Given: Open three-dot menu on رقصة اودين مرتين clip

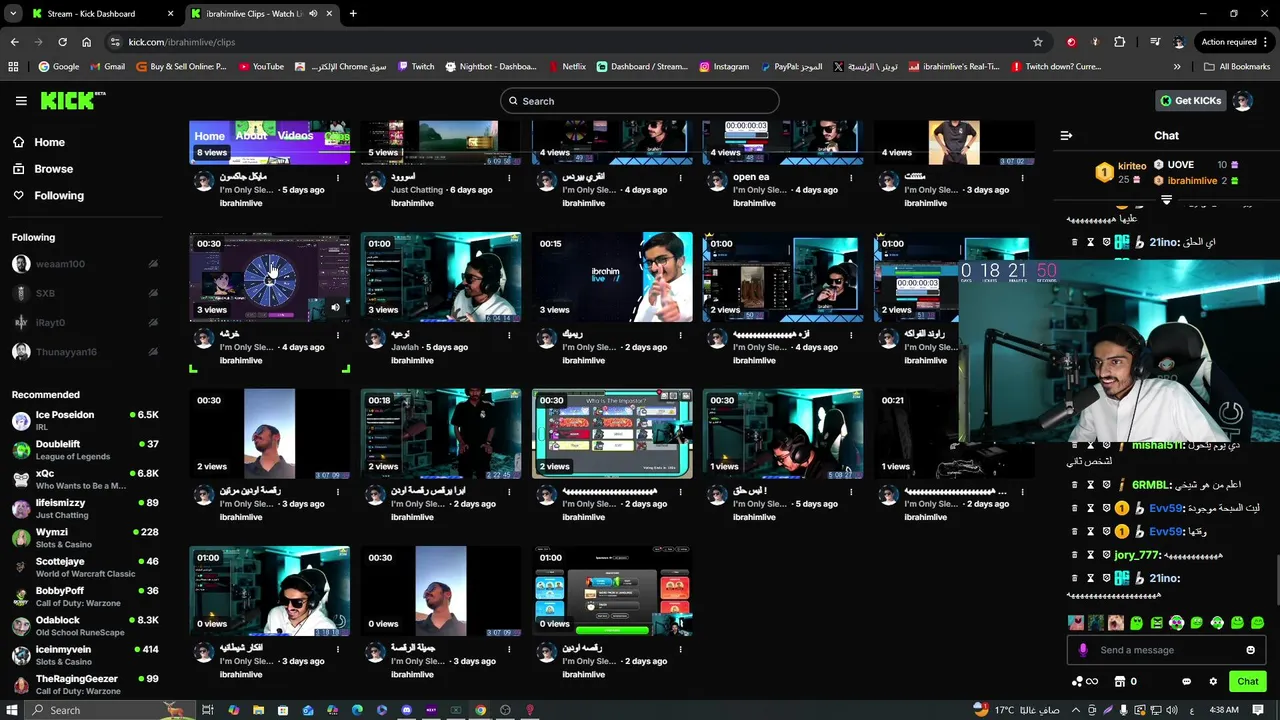Looking at the screenshot, I should pyautogui.click(x=338, y=492).
